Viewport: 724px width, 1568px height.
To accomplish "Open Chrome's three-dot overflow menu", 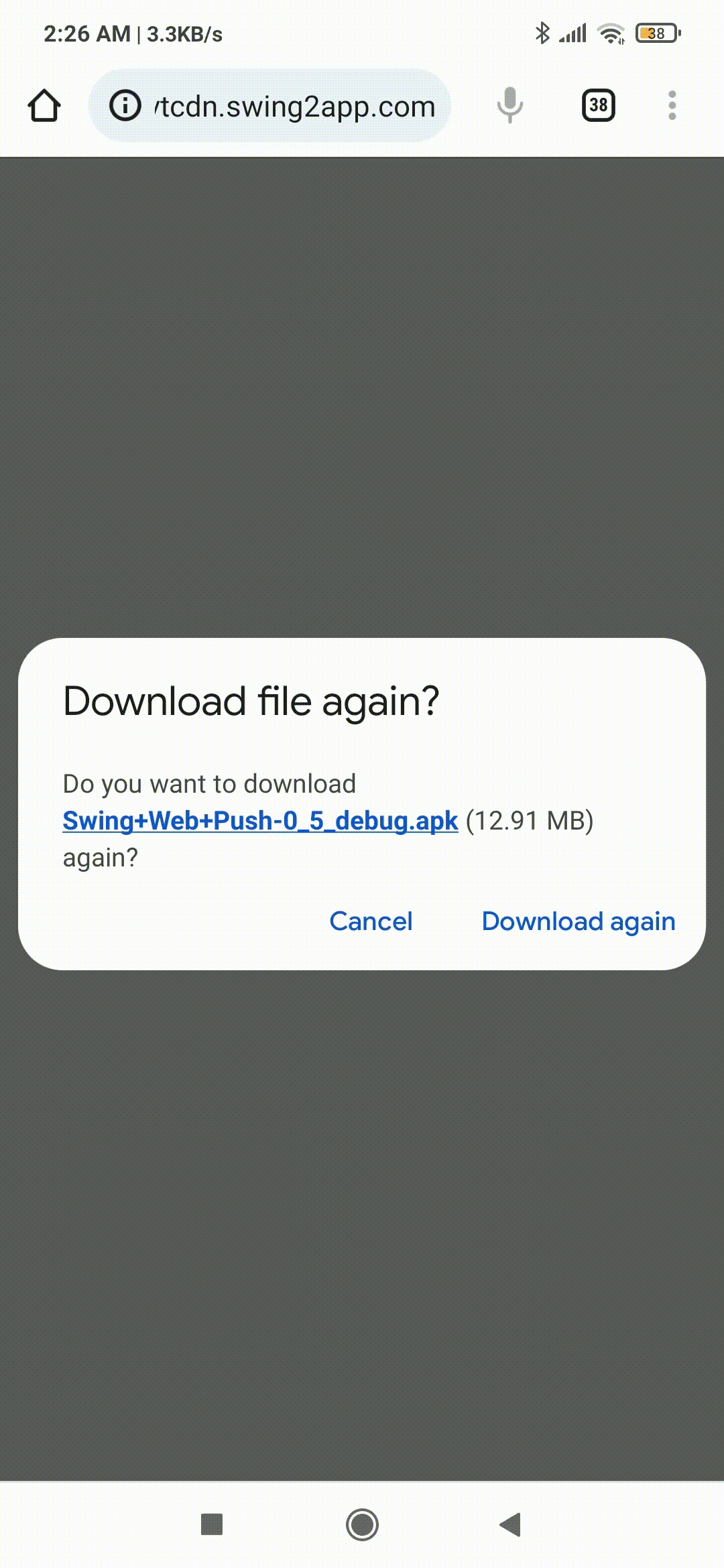I will point(672,105).
